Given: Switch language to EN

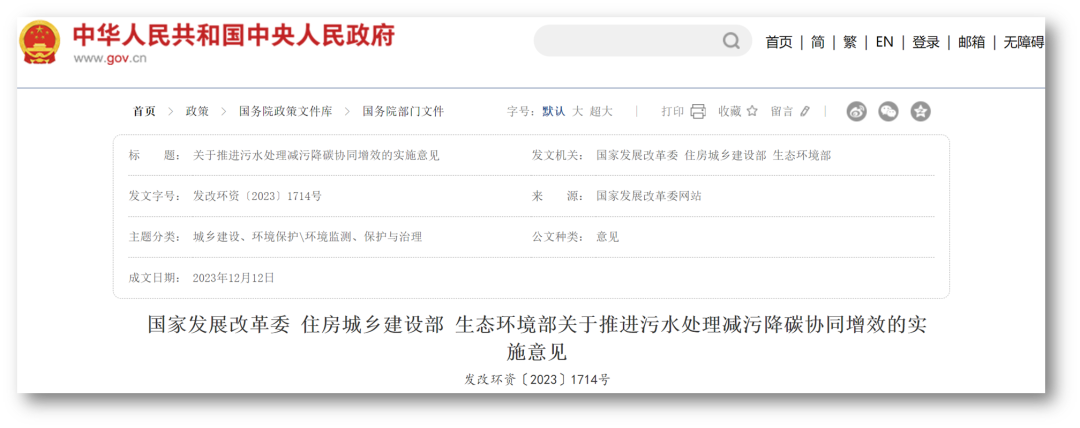Looking at the screenshot, I should 884,42.
